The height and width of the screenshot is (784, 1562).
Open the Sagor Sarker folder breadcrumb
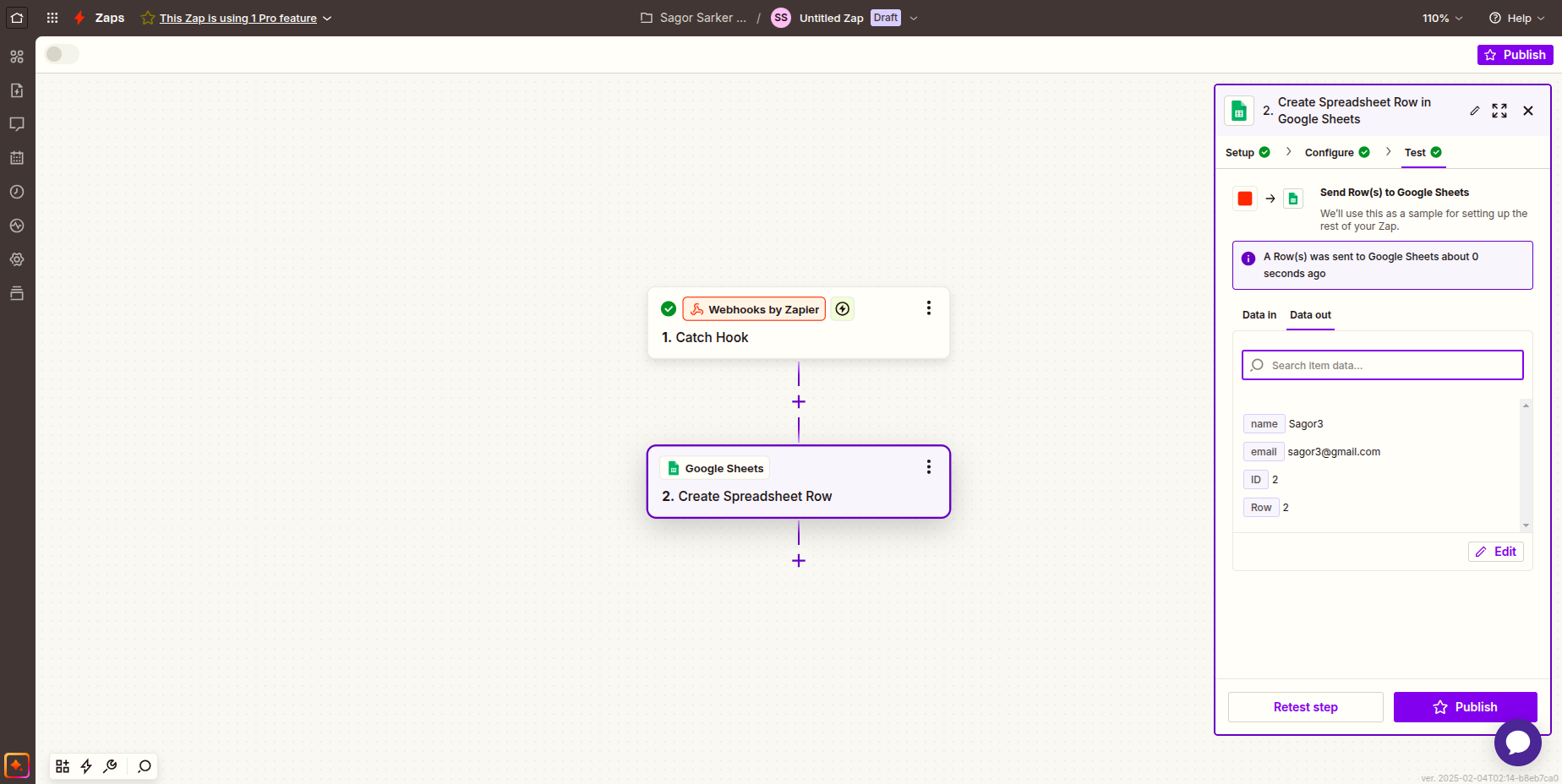point(693,18)
